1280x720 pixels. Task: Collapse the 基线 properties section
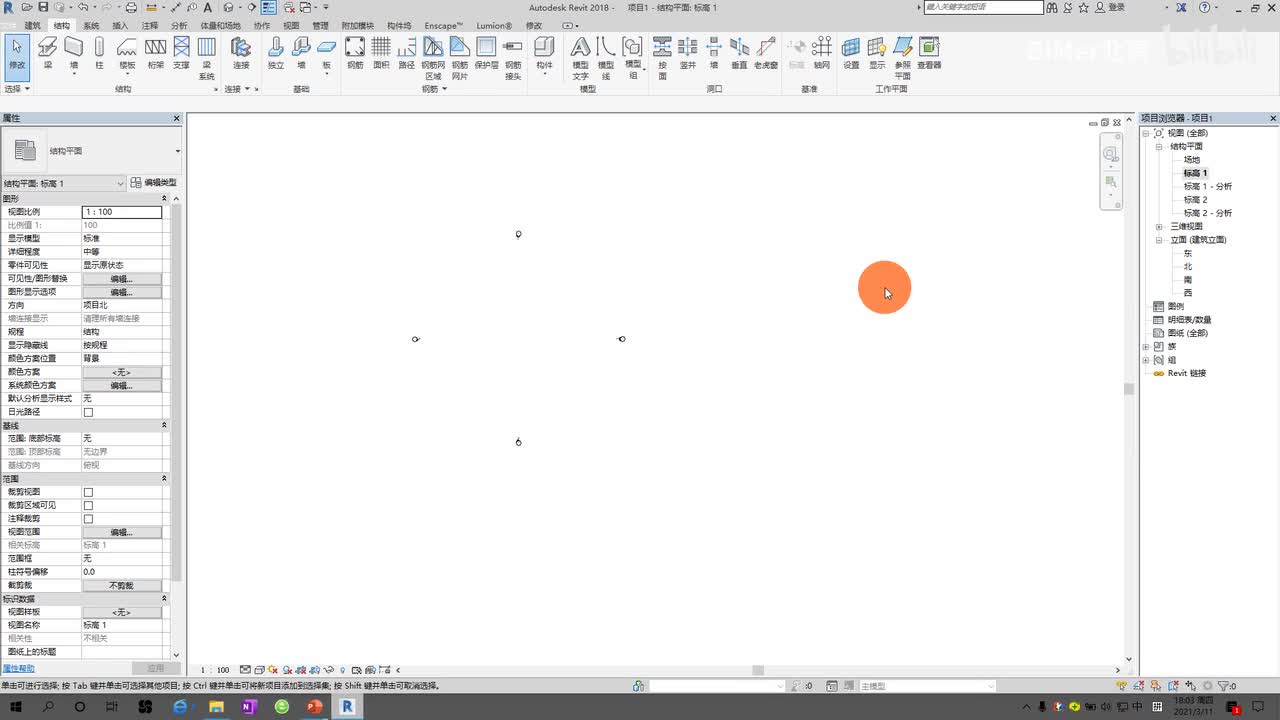coord(165,426)
